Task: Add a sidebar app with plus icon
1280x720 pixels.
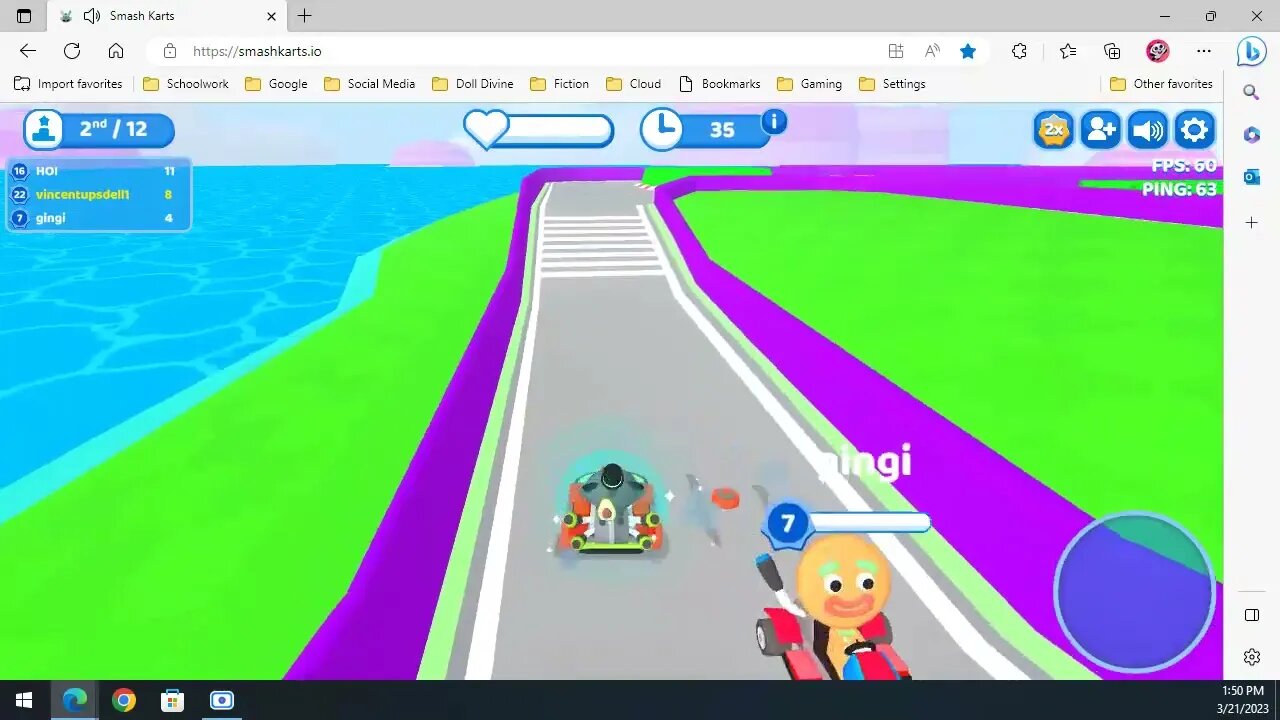Action: tap(1251, 222)
